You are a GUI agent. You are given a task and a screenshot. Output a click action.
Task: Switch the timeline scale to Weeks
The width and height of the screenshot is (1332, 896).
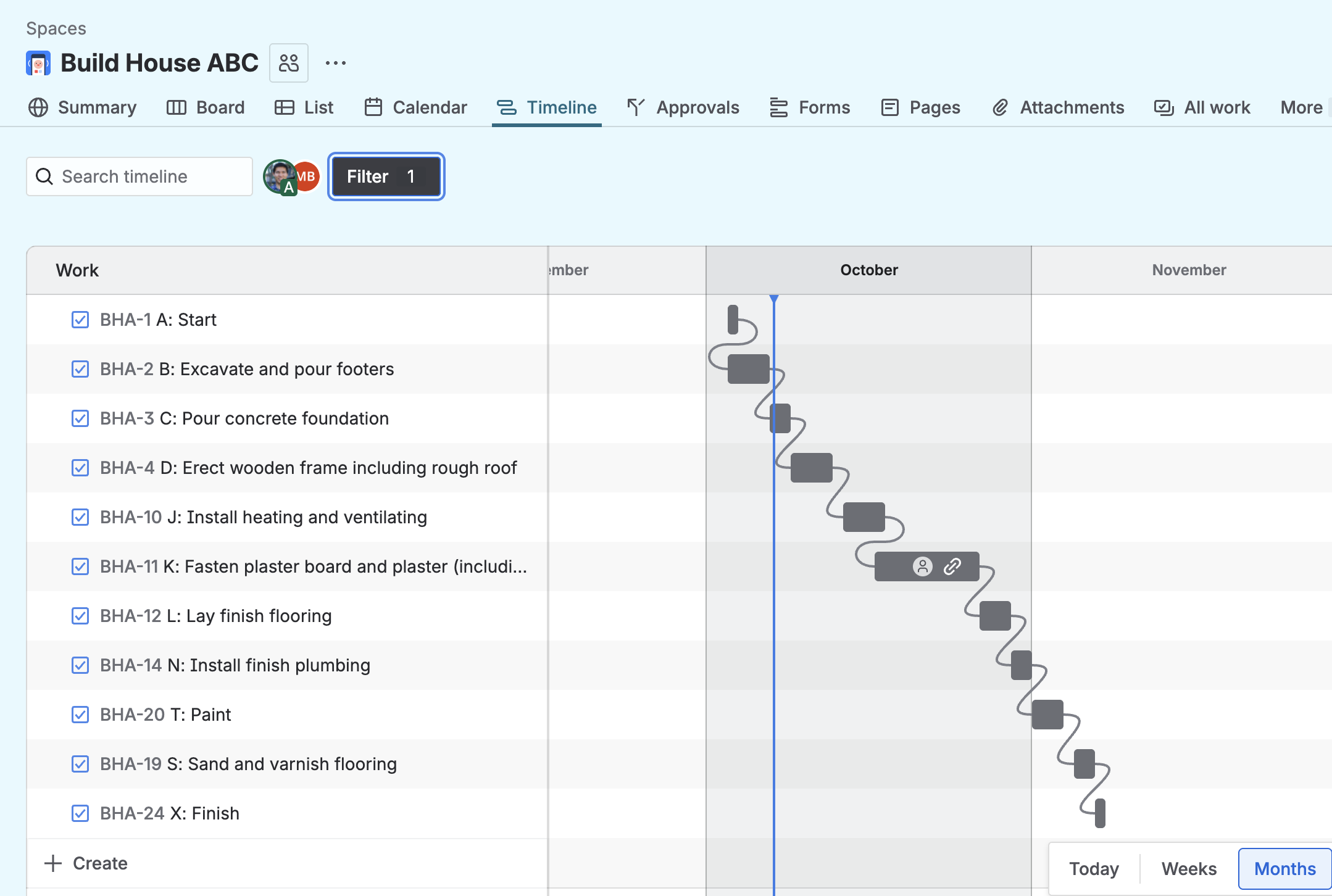tap(1189, 869)
